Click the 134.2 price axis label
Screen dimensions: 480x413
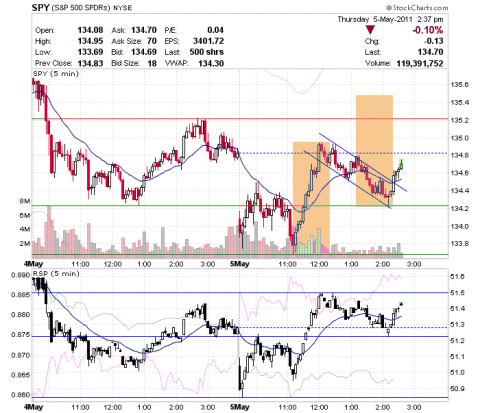click(459, 209)
